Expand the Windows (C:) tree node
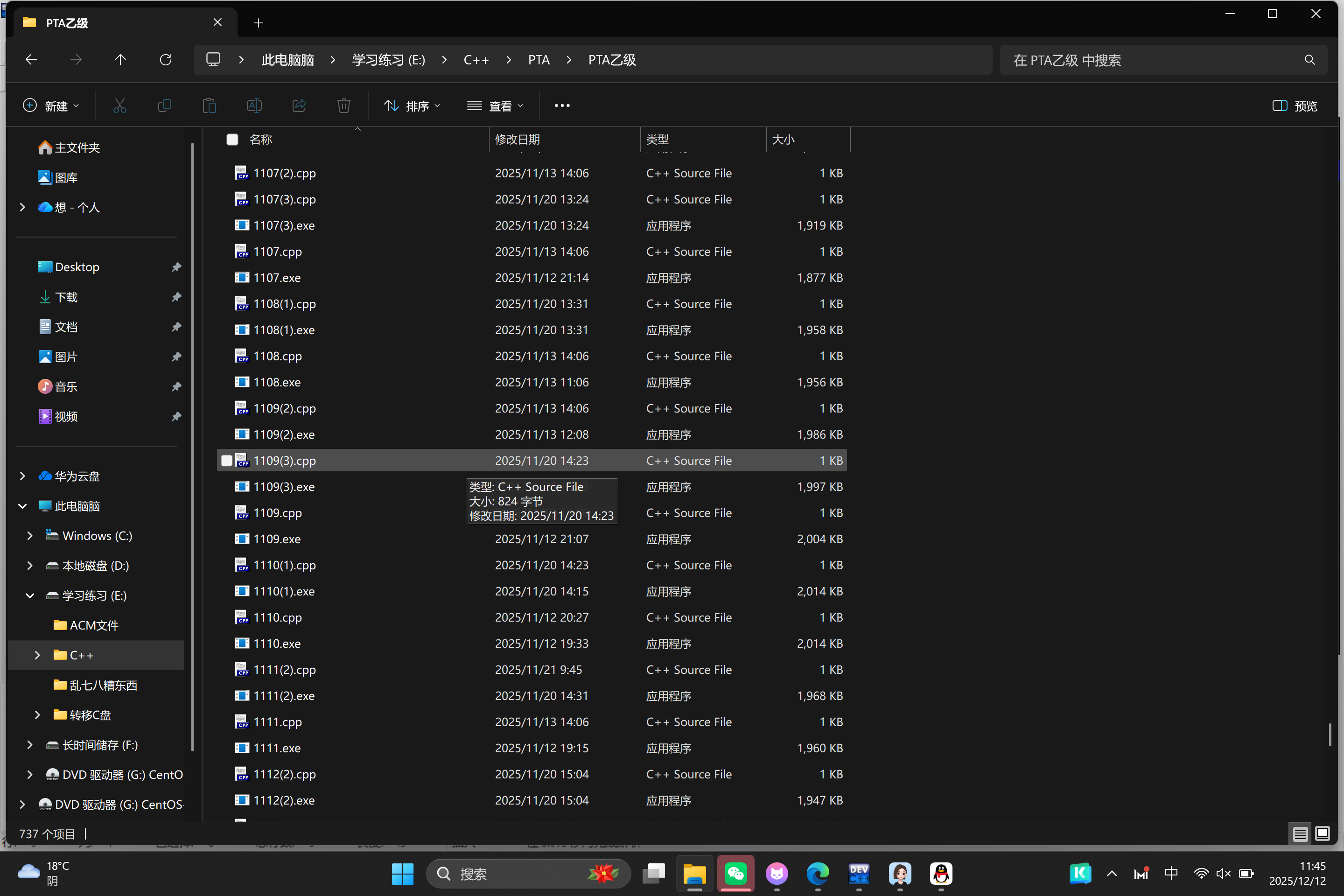The width and height of the screenshot is (1344, 896). (x=30, y=535)
